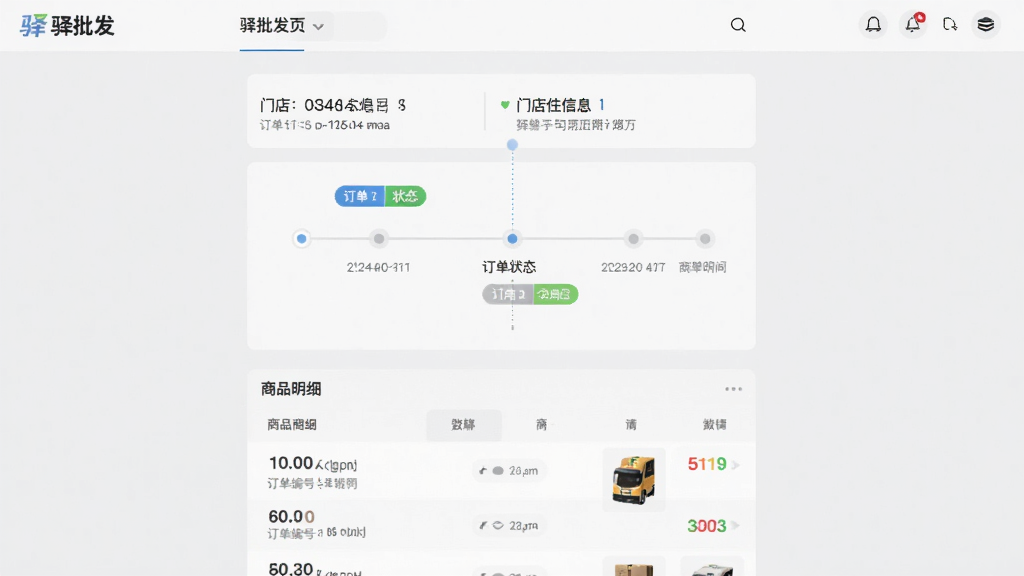
Task: Open the three-dot menu in 商品明细
Action: (733, 389)
